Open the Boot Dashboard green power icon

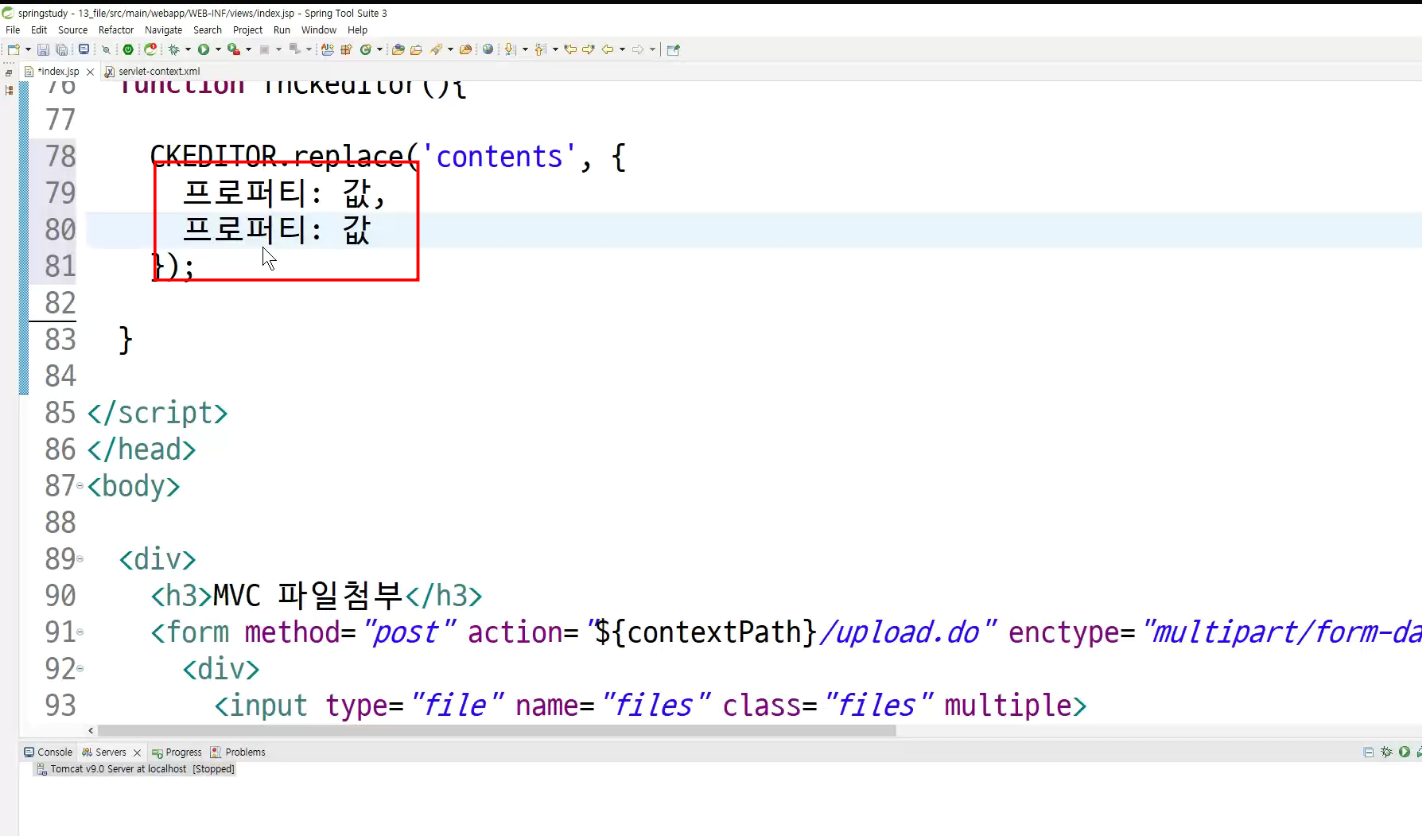128,49
